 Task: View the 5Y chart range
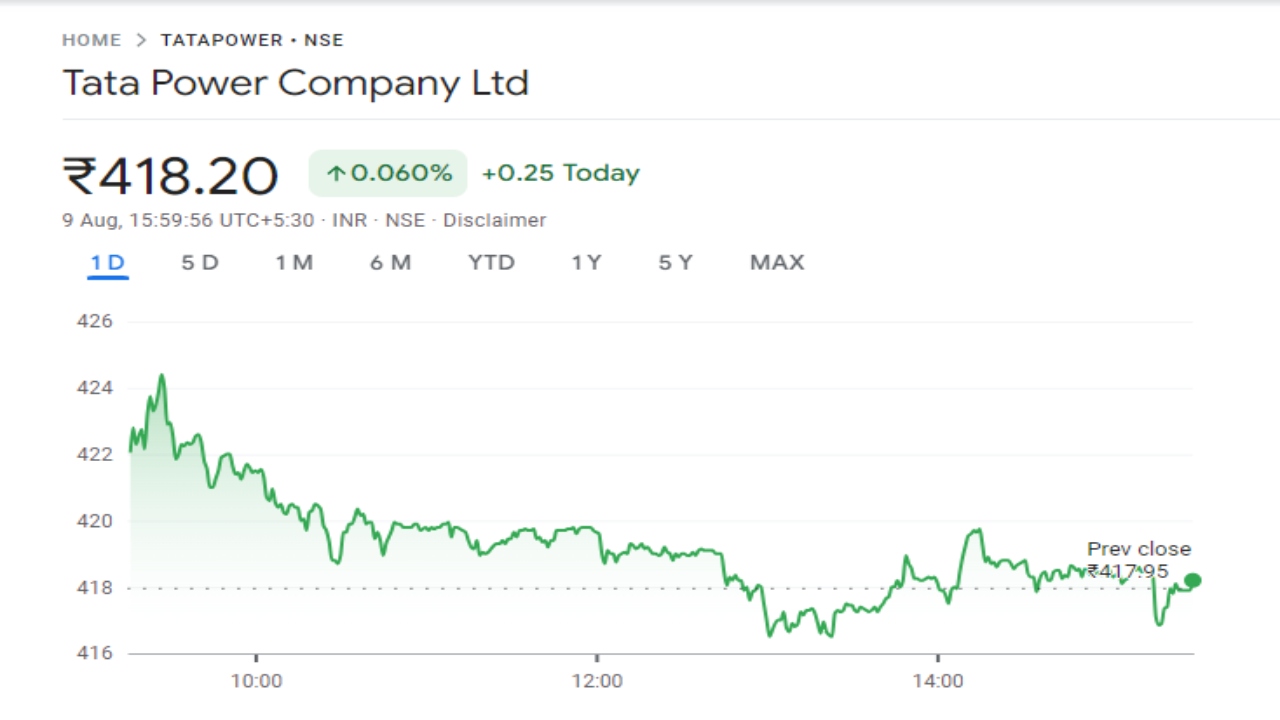[675, 262]
